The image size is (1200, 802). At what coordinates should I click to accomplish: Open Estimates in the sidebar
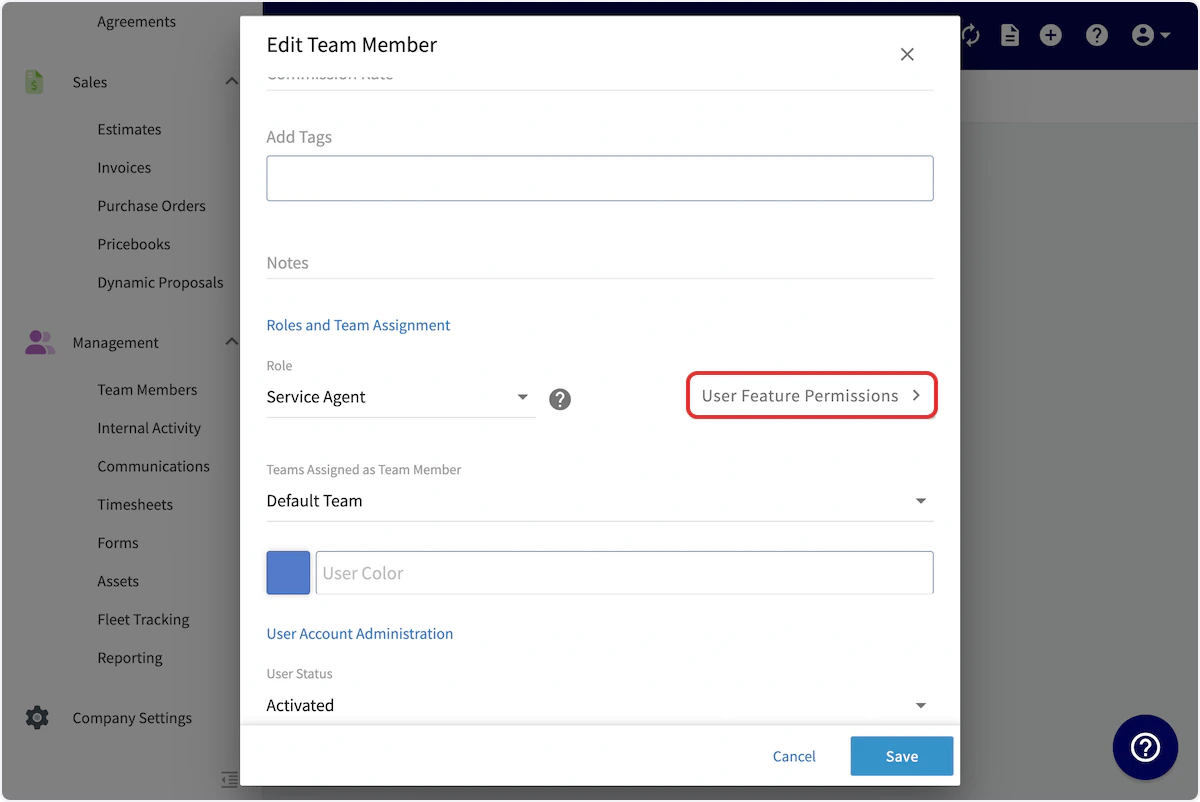tap(129, 129)
